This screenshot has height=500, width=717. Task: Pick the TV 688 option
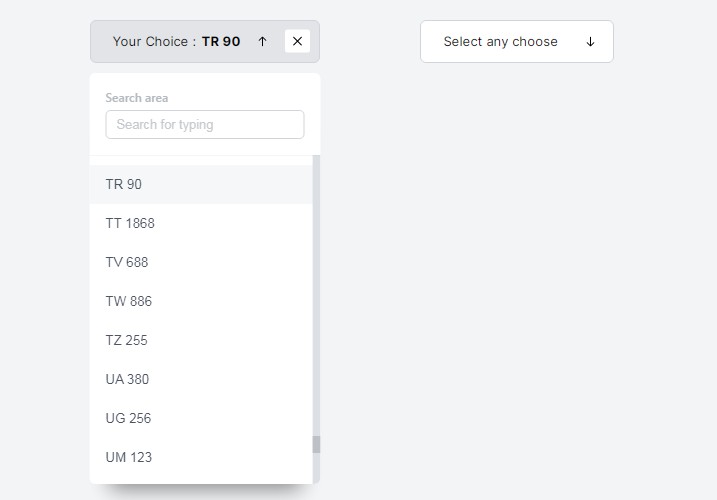pos(127,262)
